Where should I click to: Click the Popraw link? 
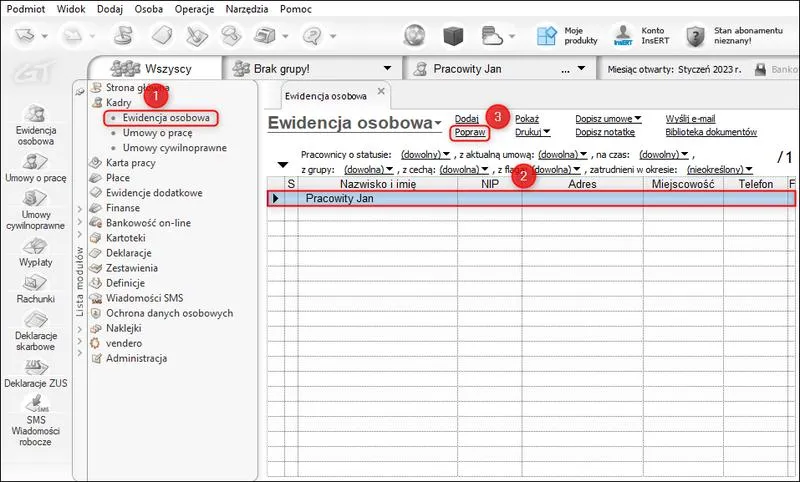tap(469, 132)
